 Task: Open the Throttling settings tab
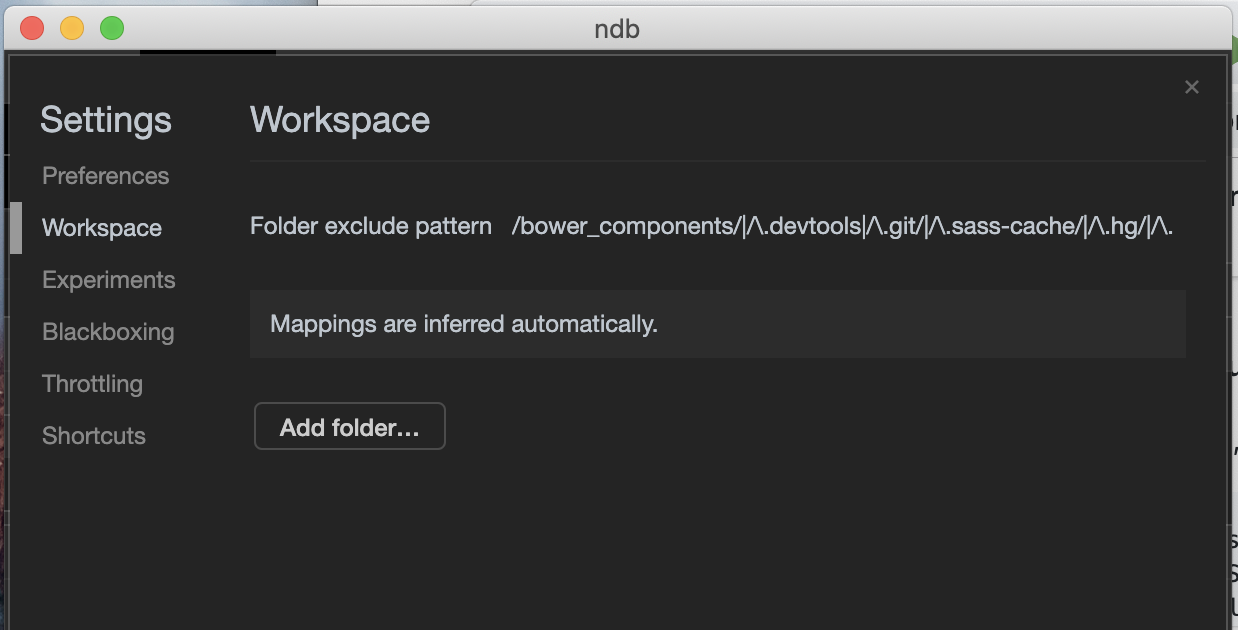pyautogui.click(x=92, y=384)
